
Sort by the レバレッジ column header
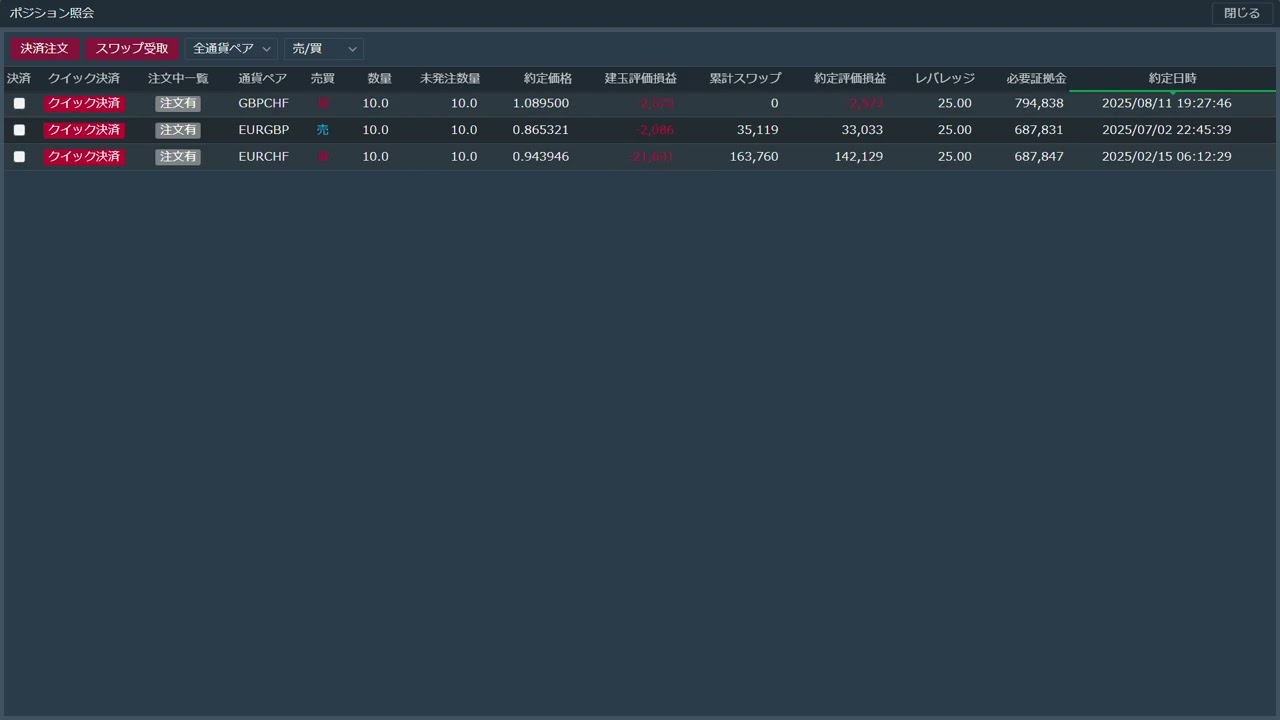(944, 78)
